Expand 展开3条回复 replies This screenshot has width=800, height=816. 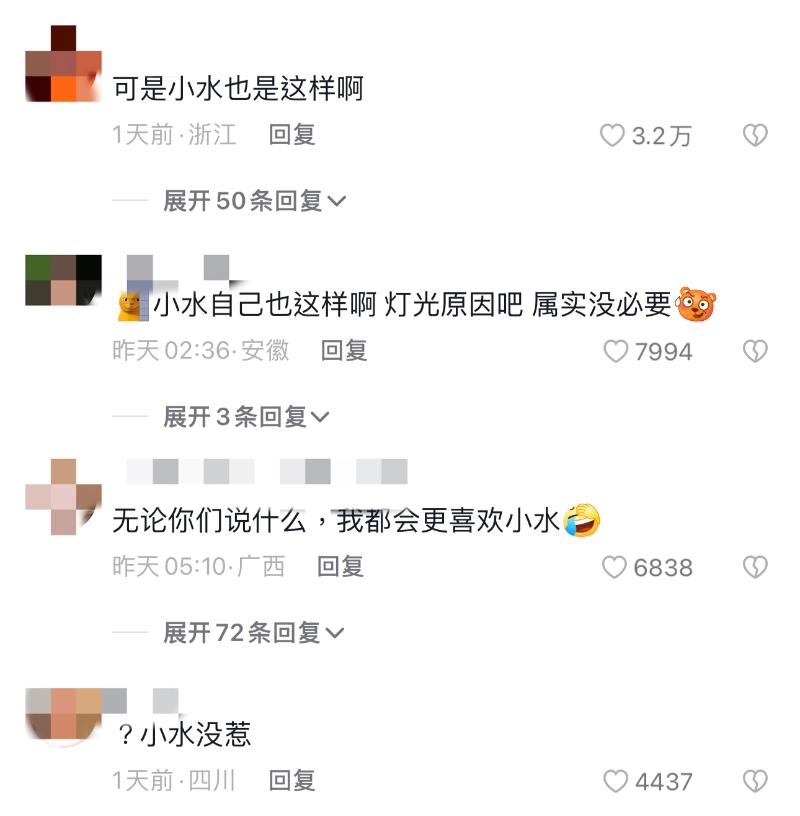246,417
